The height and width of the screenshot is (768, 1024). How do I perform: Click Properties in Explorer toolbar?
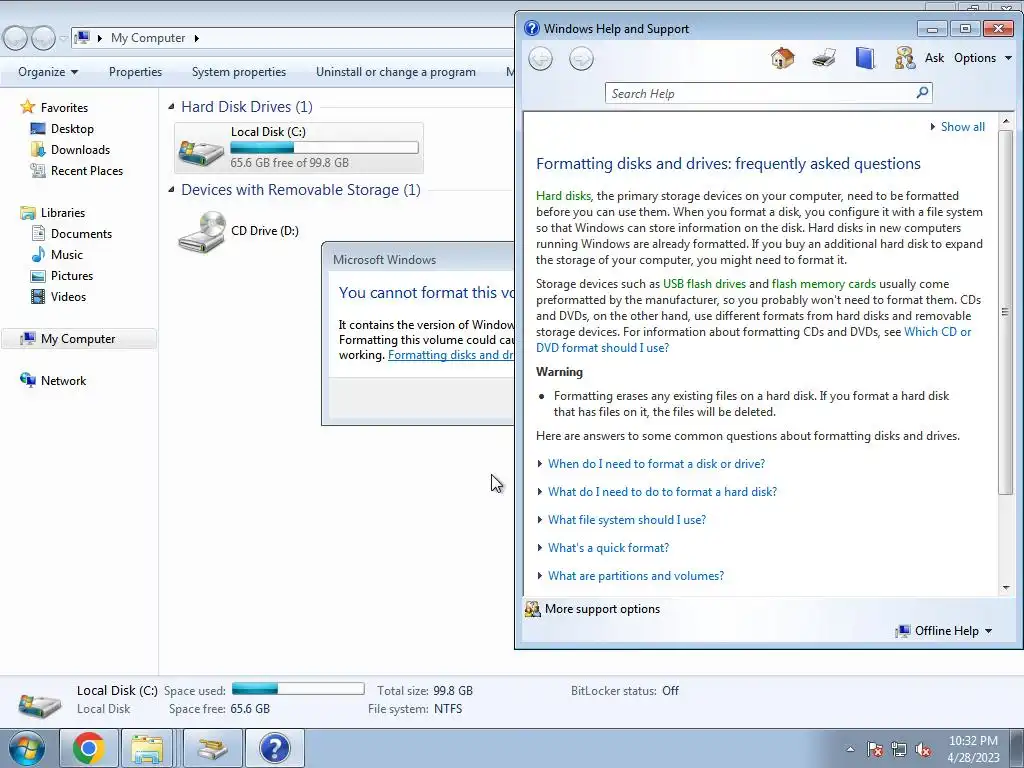(135, 72)
